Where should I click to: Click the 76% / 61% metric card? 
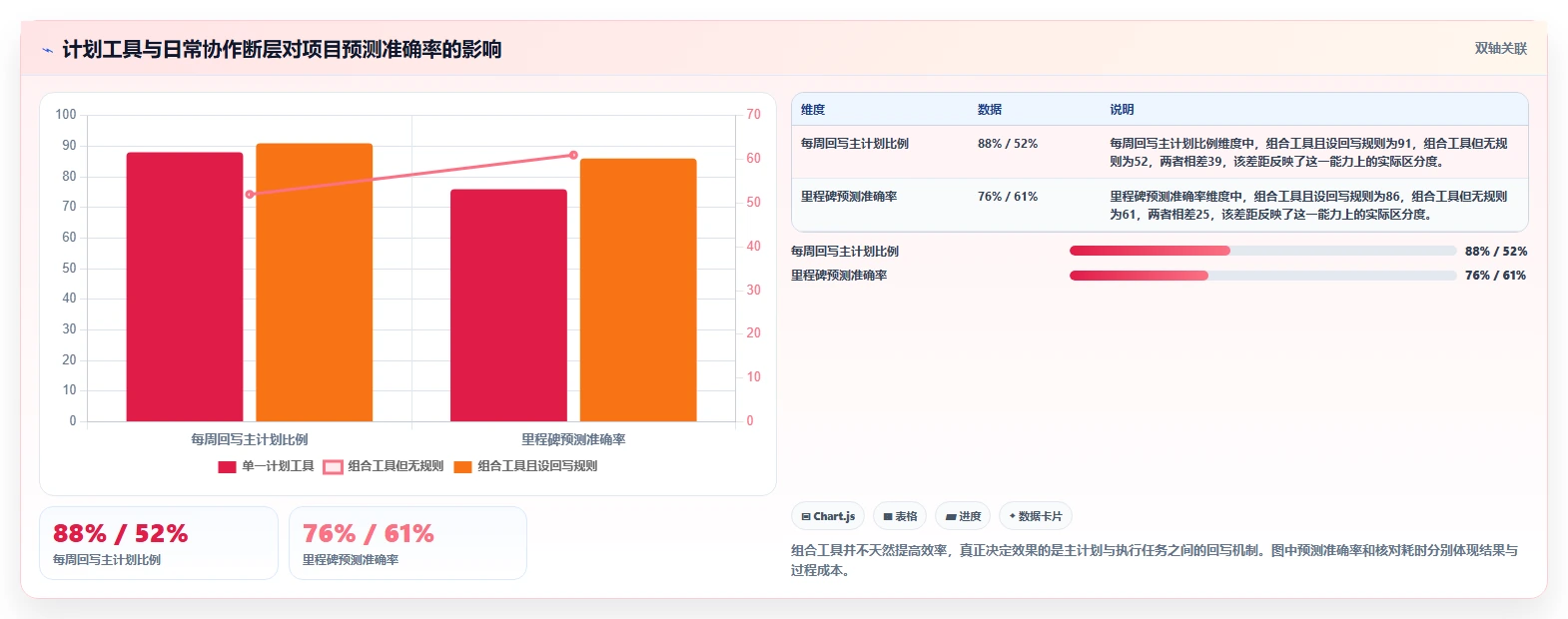click(x=407, y=543)
